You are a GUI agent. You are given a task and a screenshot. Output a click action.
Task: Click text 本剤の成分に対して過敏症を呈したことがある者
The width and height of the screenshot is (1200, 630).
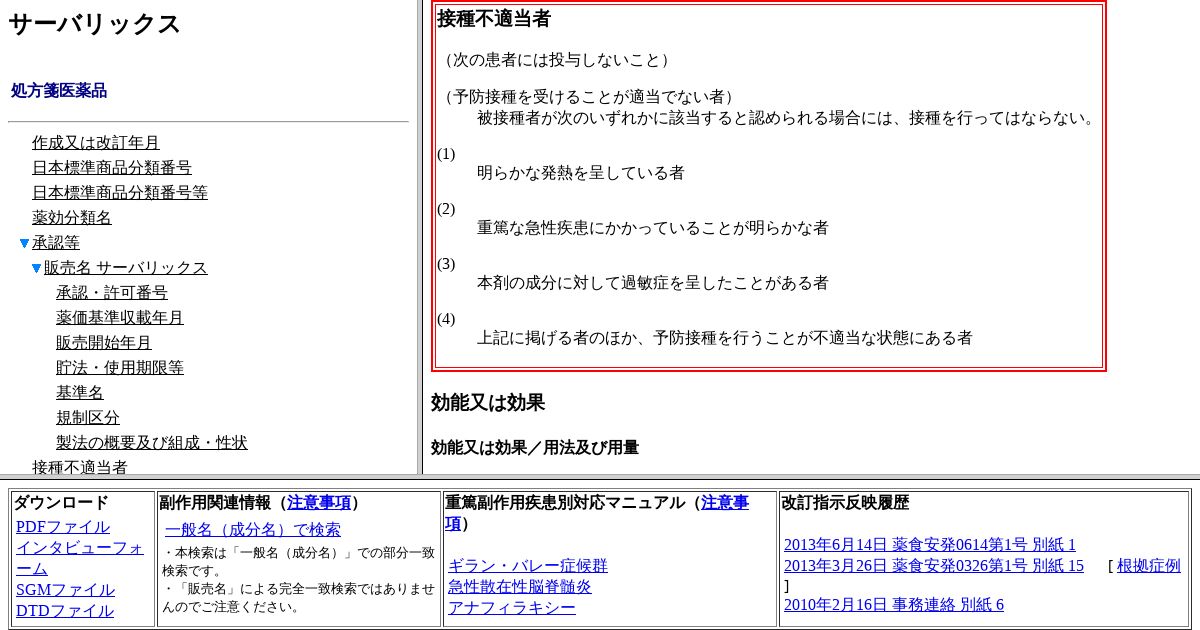pos(653,283)
